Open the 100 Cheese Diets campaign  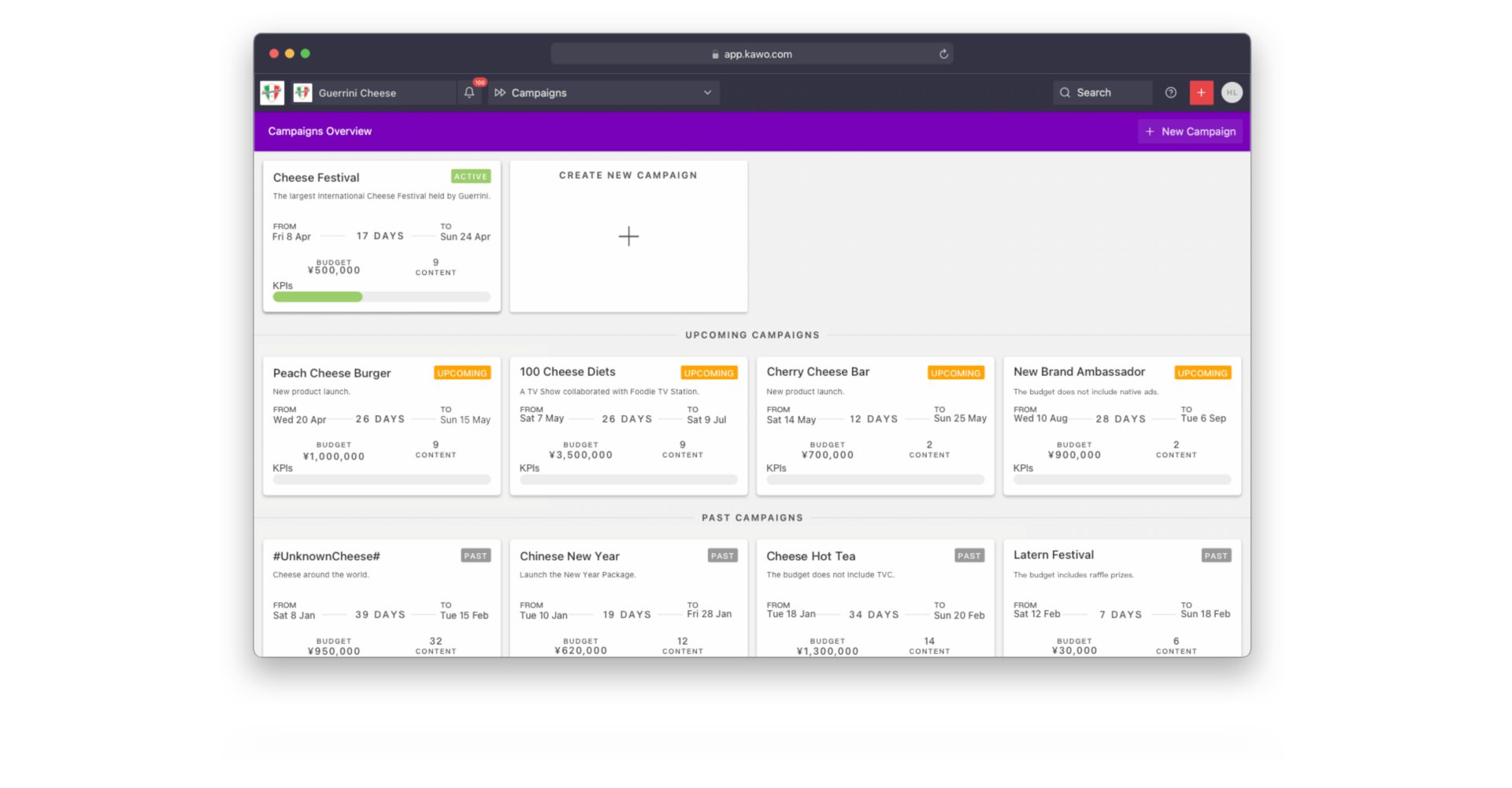pos(628,426)
